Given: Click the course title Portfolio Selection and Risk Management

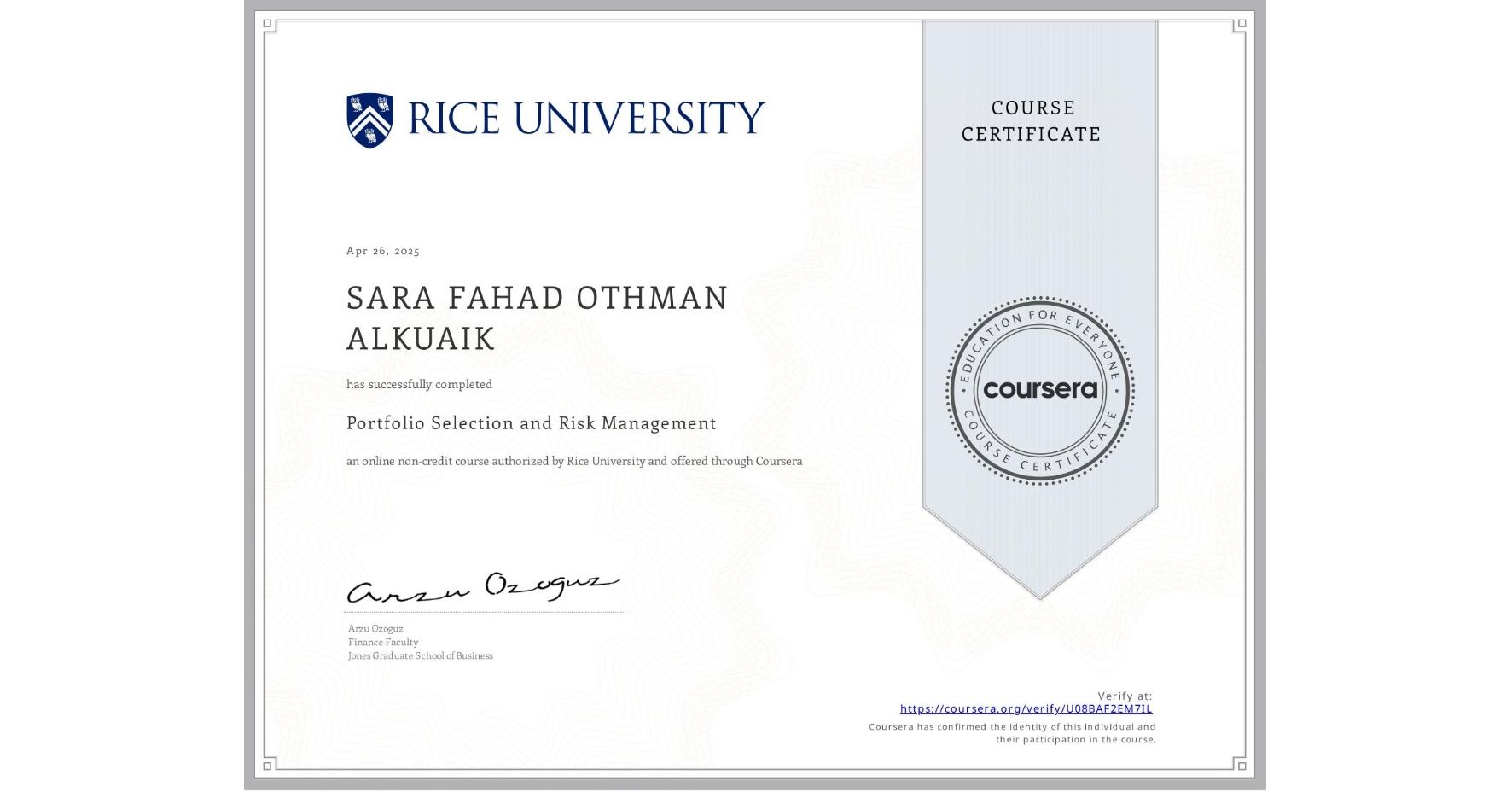Looking at the screenshot, I should pos(531,423).
